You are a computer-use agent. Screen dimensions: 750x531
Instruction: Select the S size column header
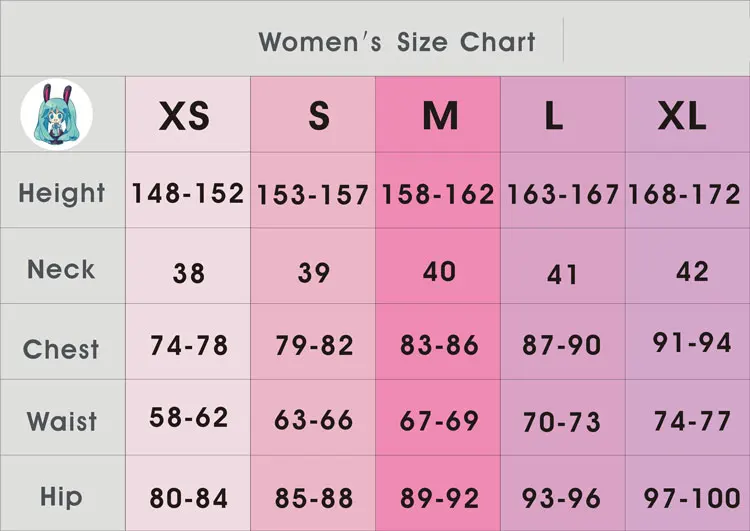[318, 117]
